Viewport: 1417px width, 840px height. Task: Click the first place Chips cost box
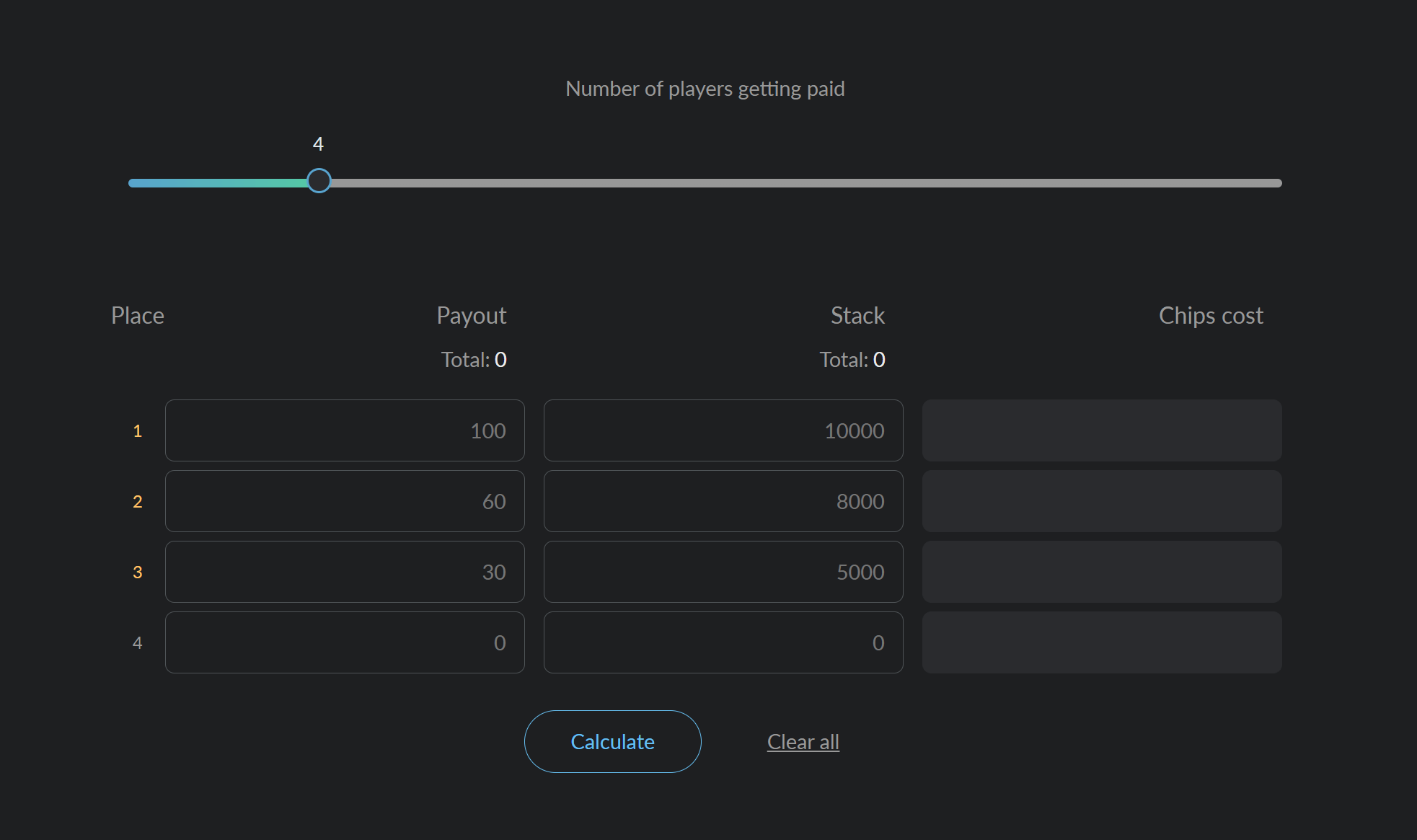pyautogui.click(x=1102, y=430)
